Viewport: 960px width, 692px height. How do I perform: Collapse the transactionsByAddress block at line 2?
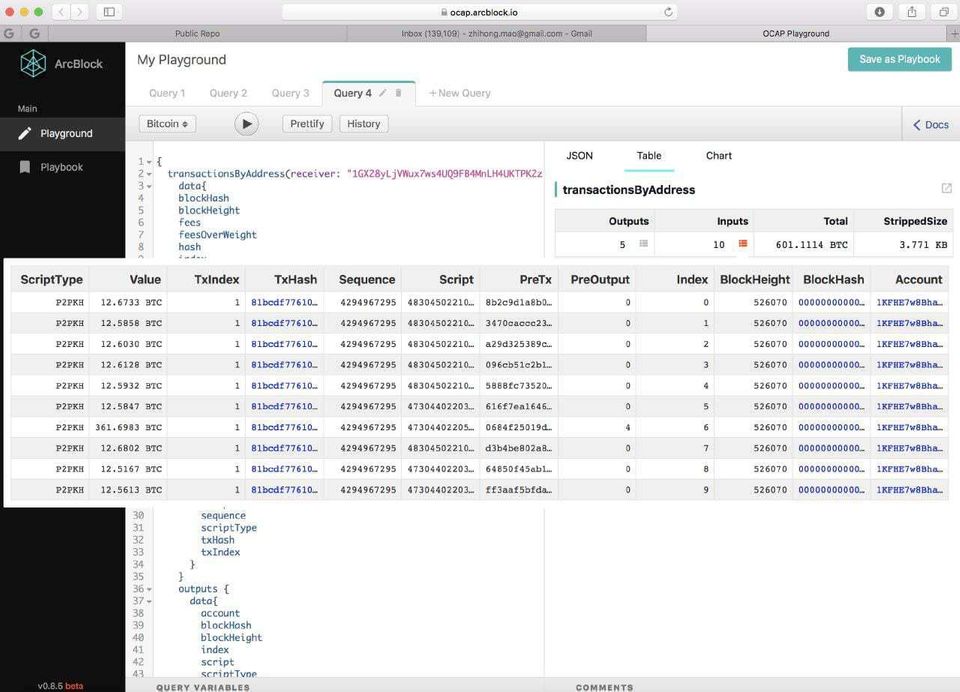click(149, 174)
